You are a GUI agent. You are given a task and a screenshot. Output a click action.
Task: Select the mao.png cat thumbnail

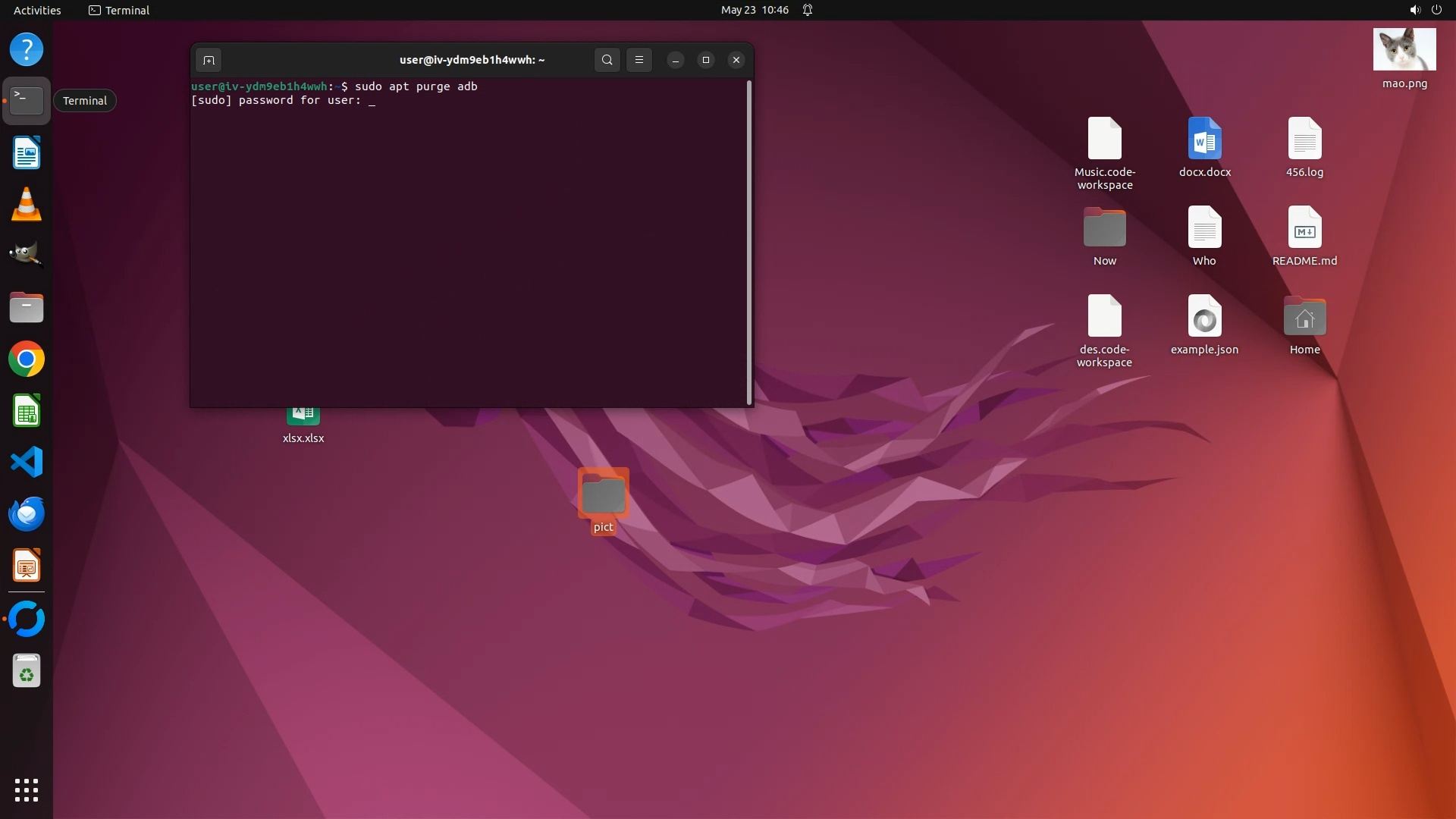(x=1404, y=50)
